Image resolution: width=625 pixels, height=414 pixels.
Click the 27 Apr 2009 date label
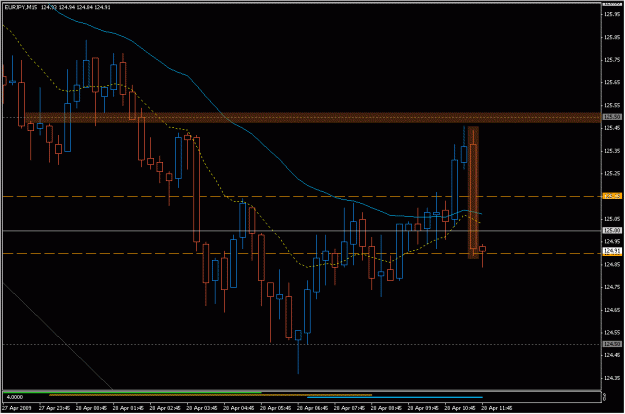16,408
